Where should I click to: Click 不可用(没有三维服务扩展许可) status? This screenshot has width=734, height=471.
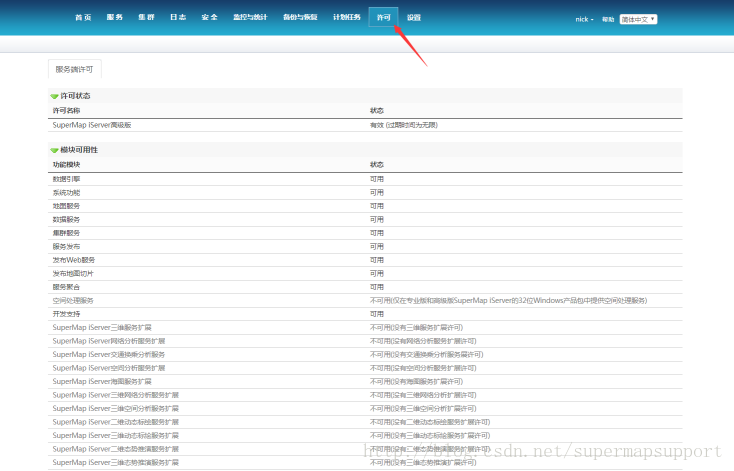pyautogui.click(x=416, y=328)
